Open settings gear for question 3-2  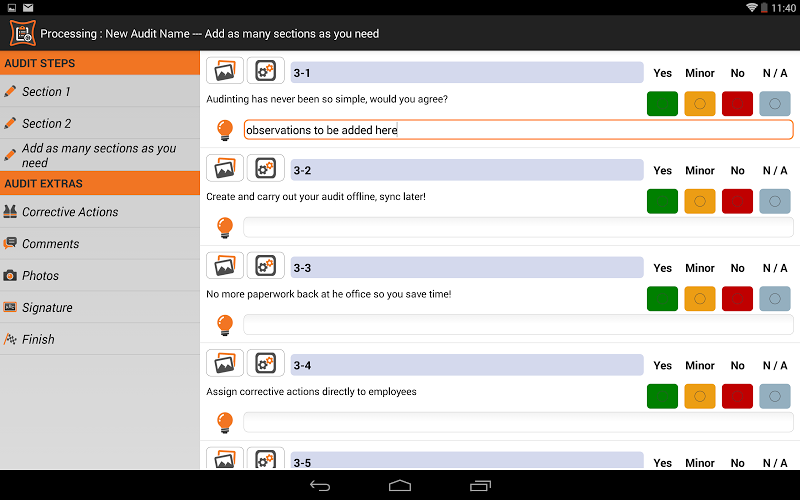(265, 168)
